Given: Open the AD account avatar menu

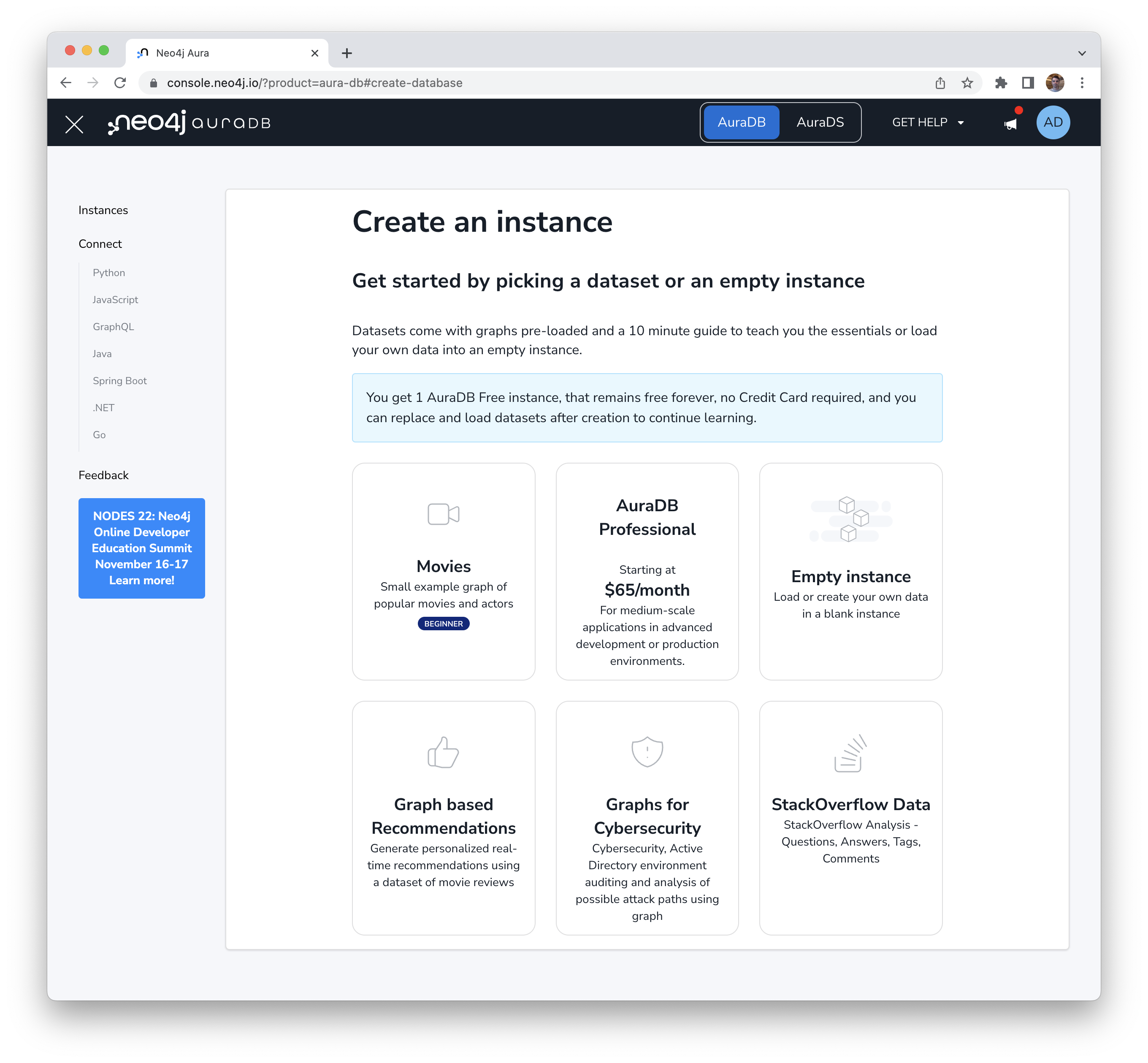Looking at the screenshot, I should tap(1053, 122).
